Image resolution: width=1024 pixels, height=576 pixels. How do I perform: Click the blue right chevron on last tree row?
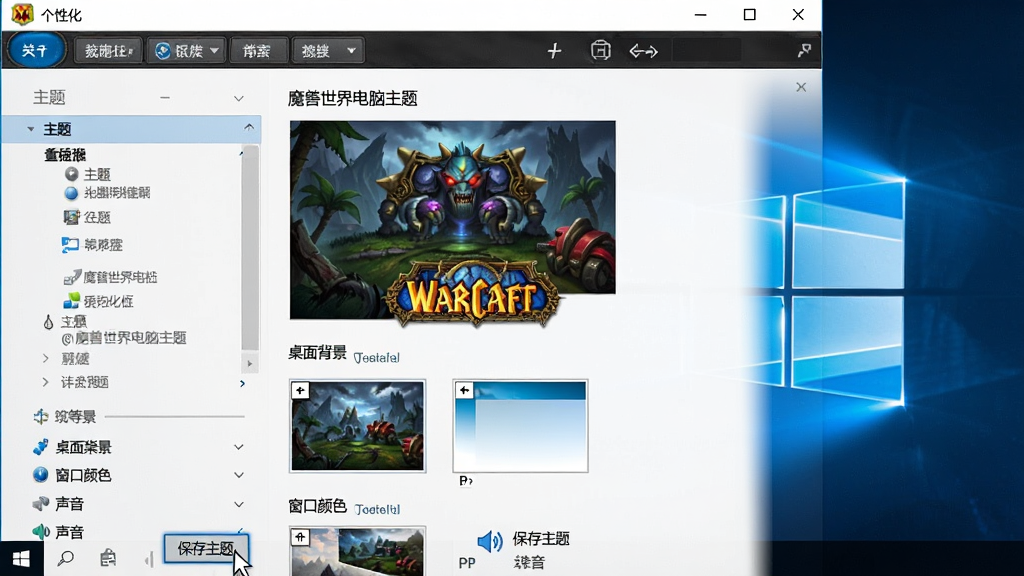242,383
